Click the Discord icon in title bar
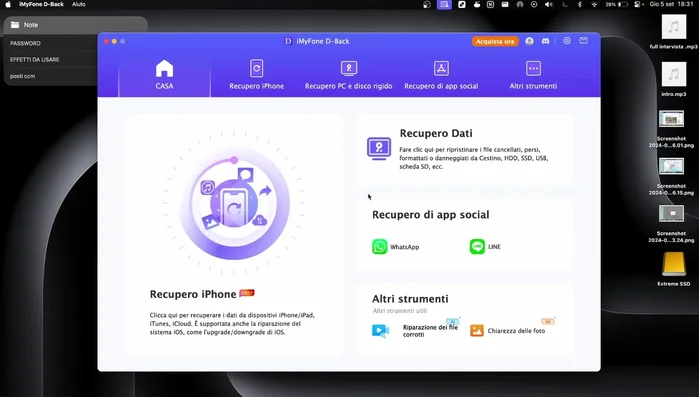The height and width of the screenshot is (397, 699). 545,41
